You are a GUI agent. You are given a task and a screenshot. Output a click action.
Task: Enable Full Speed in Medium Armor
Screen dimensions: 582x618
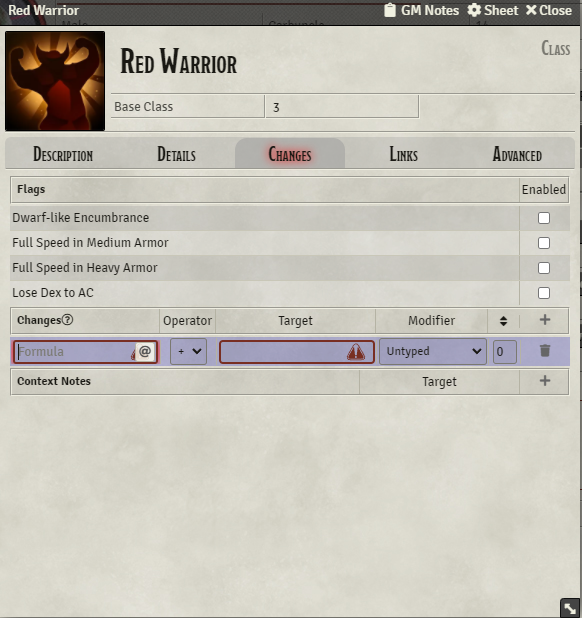click(x=544, y=243)
